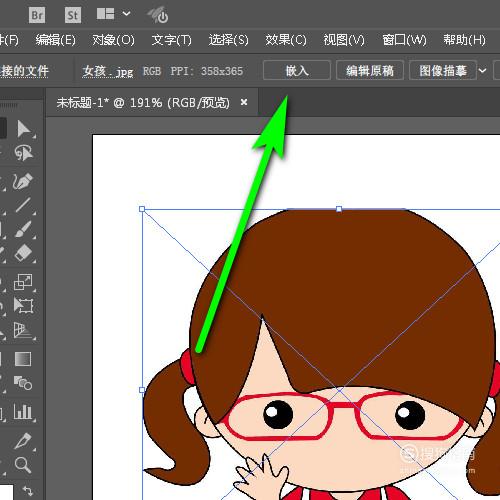500x500 pixels.
Task: Open Adobe Stock via St icon
Action: pyautogui.click(x=73, y=15)
